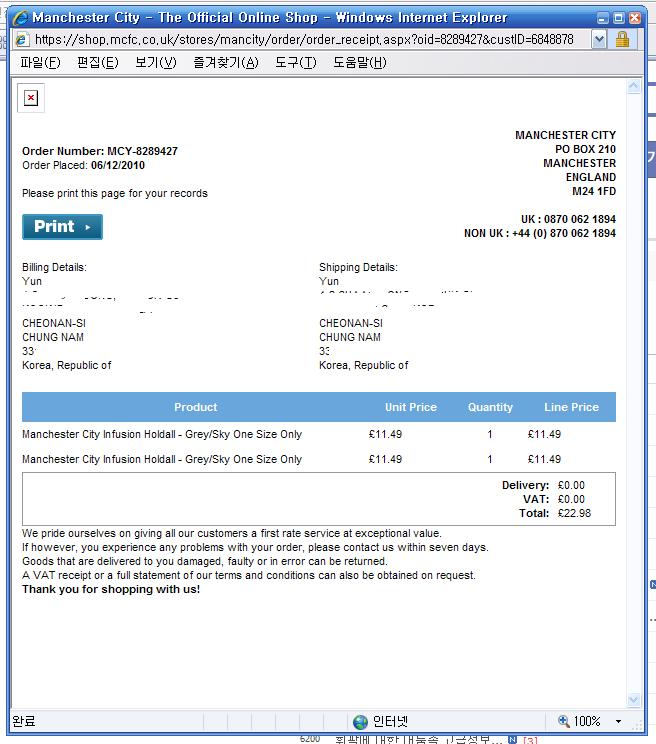This screenshot has width=656, height=744.
Task: Click the Billing Details heading
Action: click(x=55, y=268)
